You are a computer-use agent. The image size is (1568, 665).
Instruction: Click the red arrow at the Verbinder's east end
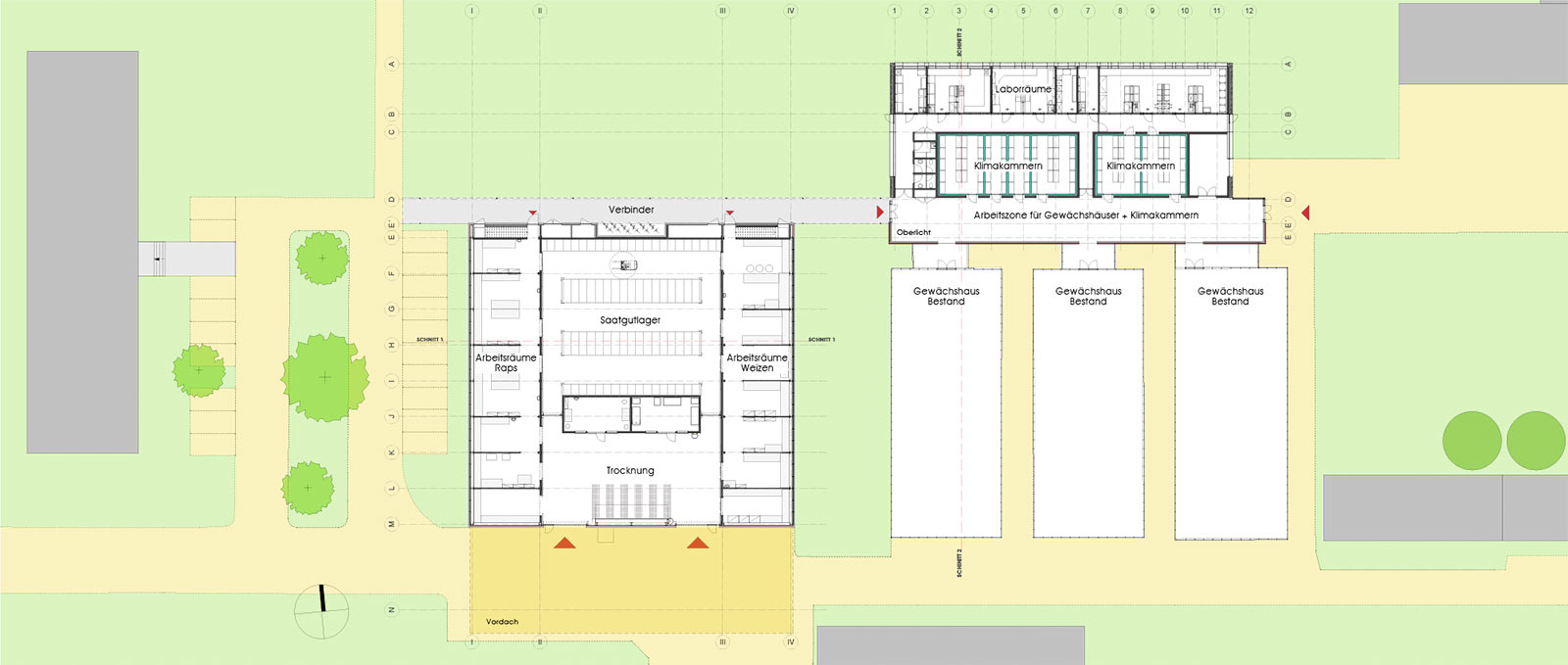point(880,212)
